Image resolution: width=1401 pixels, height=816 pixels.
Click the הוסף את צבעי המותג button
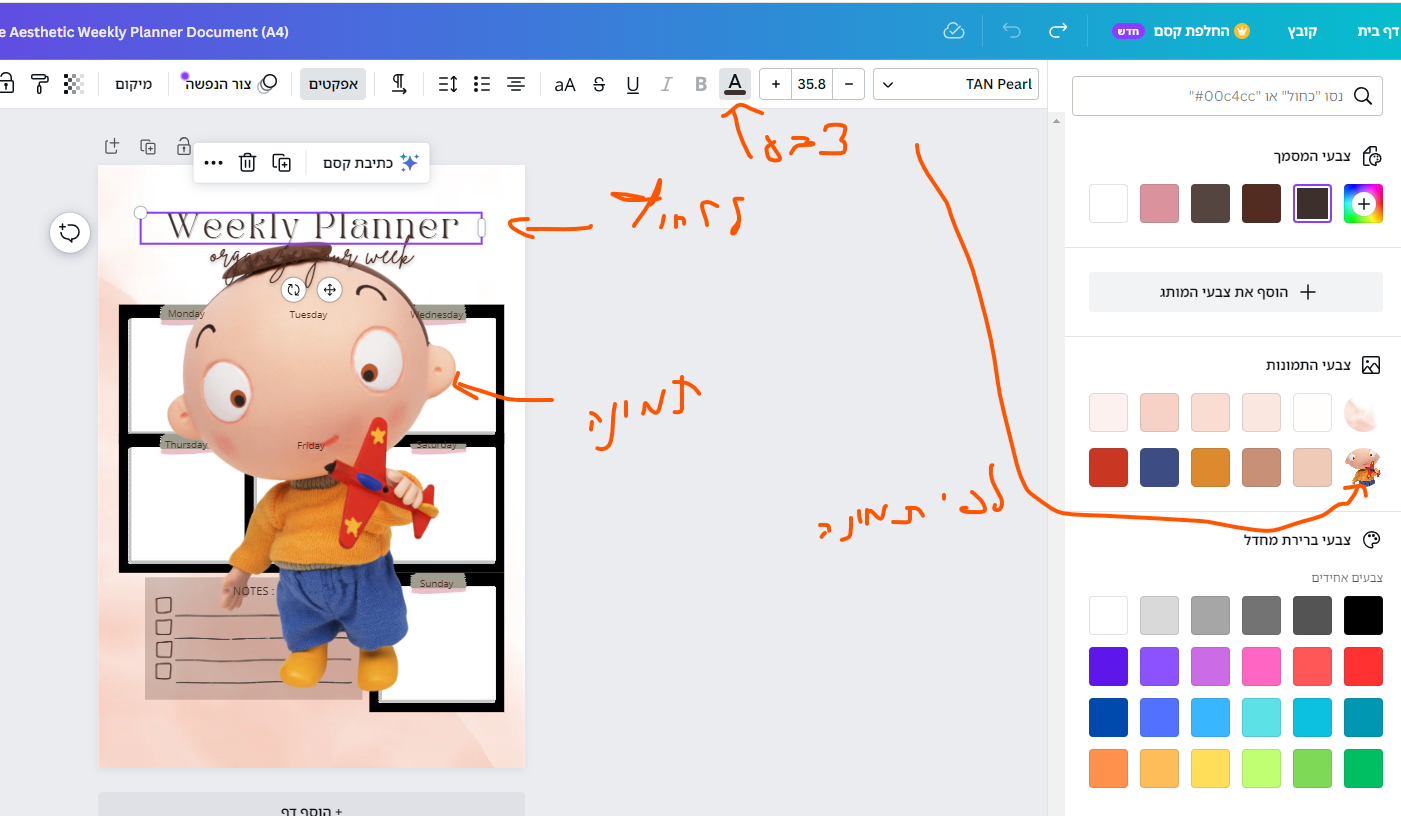coord(1236,292)
